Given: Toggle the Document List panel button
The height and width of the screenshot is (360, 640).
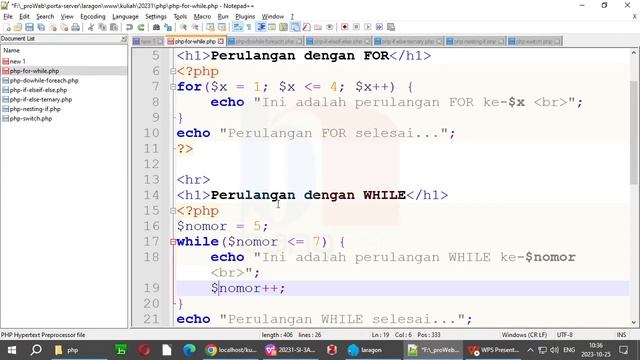Looking at the screenshot, I should click(295, 27).
